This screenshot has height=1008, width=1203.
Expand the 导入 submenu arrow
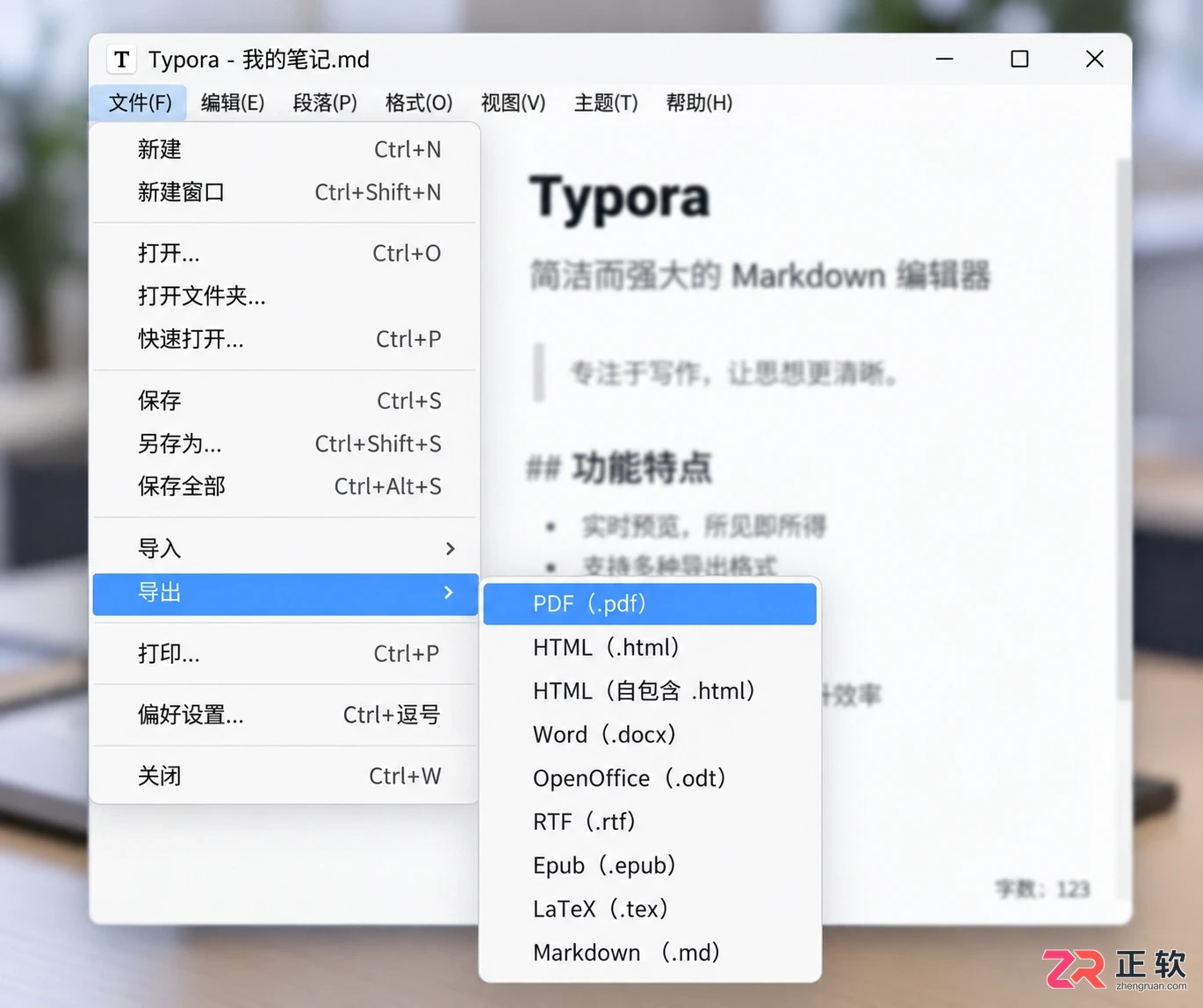click(450, 549)
